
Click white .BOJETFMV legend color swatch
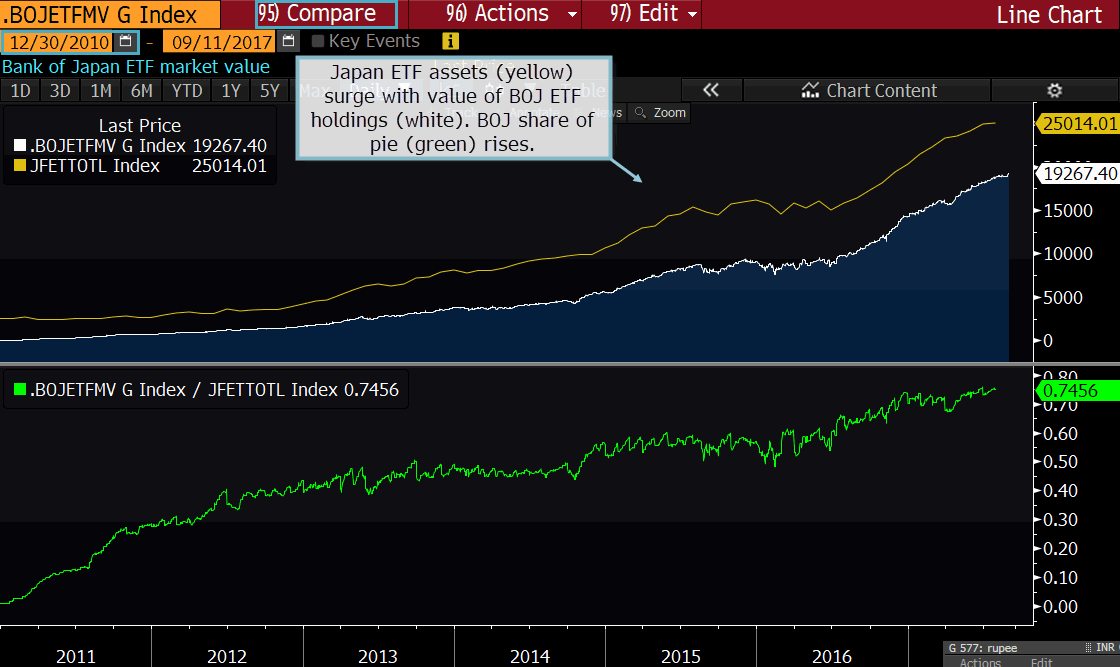20,146
